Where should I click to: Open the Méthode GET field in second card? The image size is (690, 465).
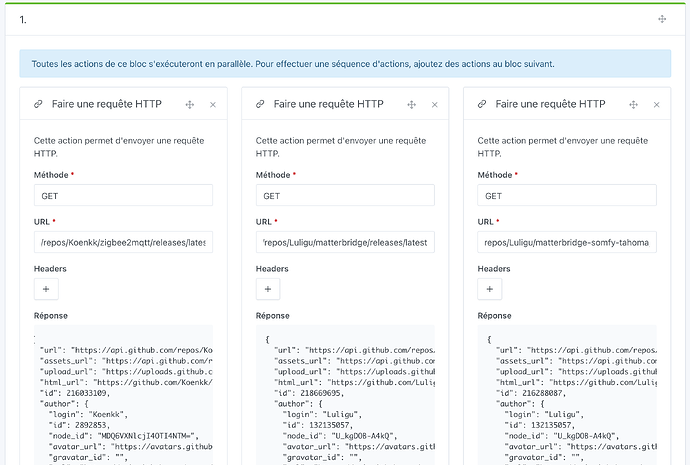coord(345,196)
